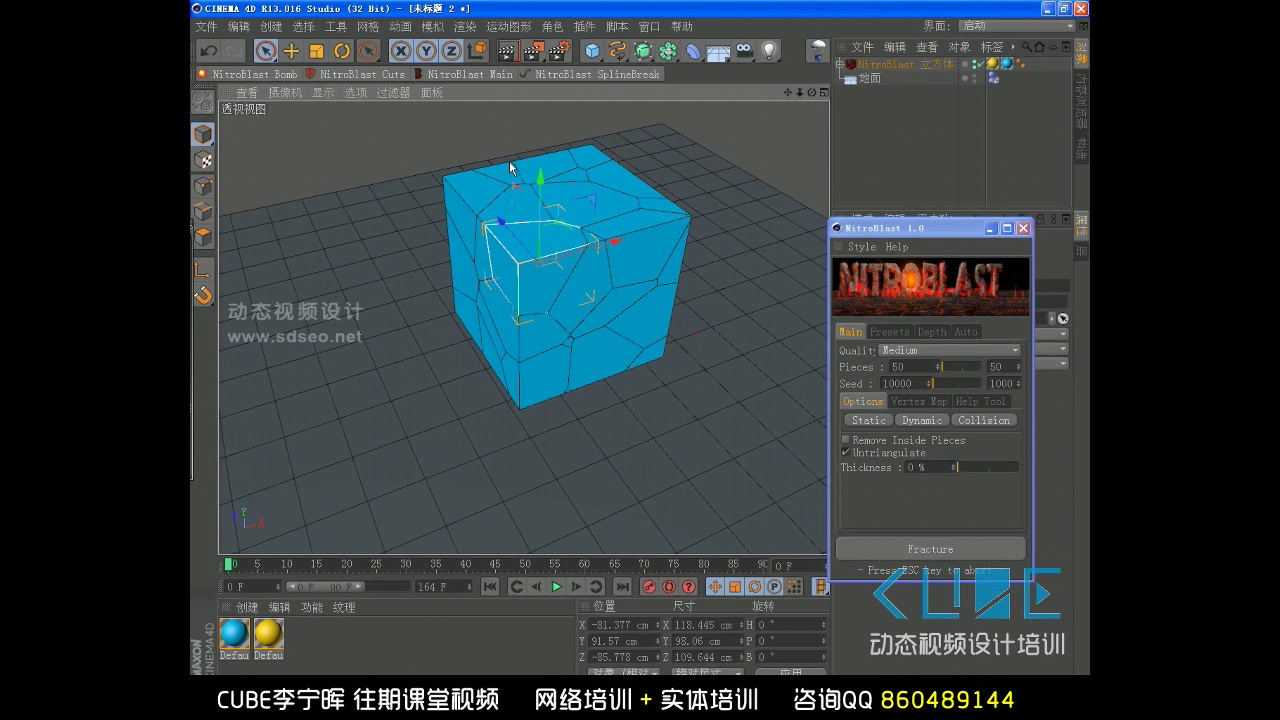Viewport: 1280px width, 720px height.
Task: Adjust the Thickness slider
Action: tap(988, 468)
